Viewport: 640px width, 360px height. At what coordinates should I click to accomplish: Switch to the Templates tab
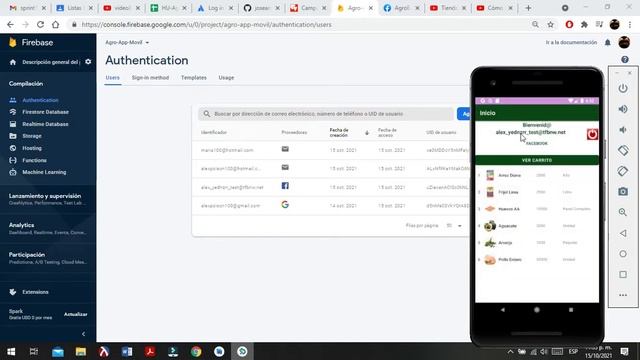pyautogui.click(x=194, y=78)
